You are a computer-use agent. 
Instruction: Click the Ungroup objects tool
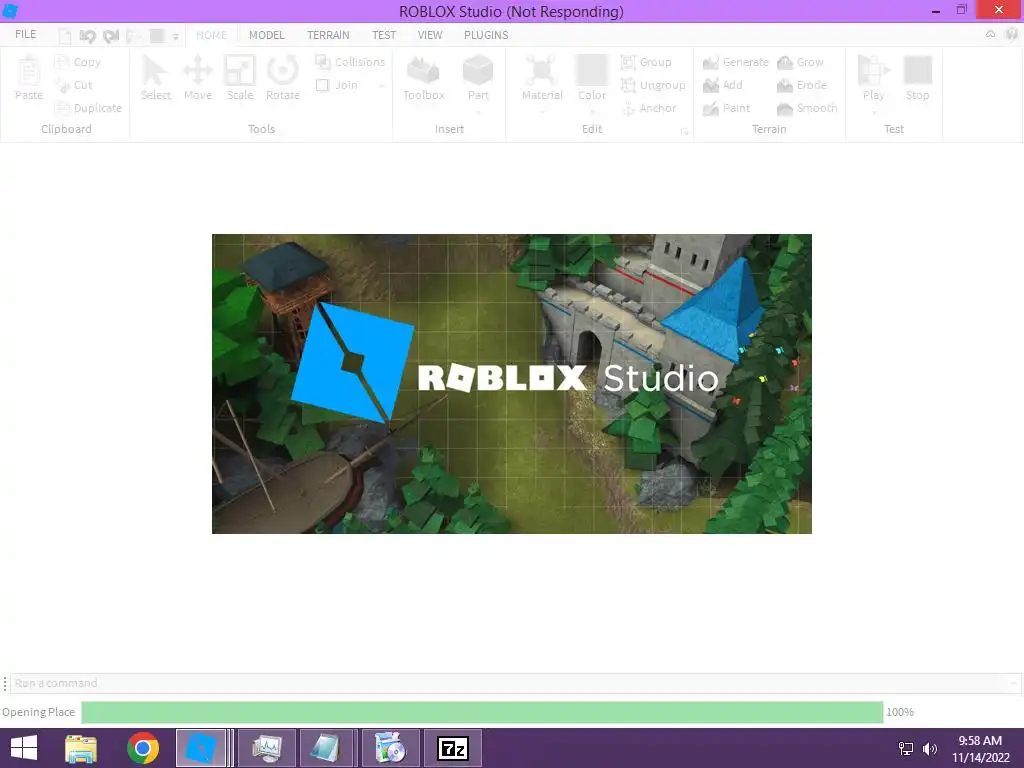click(x=653, y=85)
